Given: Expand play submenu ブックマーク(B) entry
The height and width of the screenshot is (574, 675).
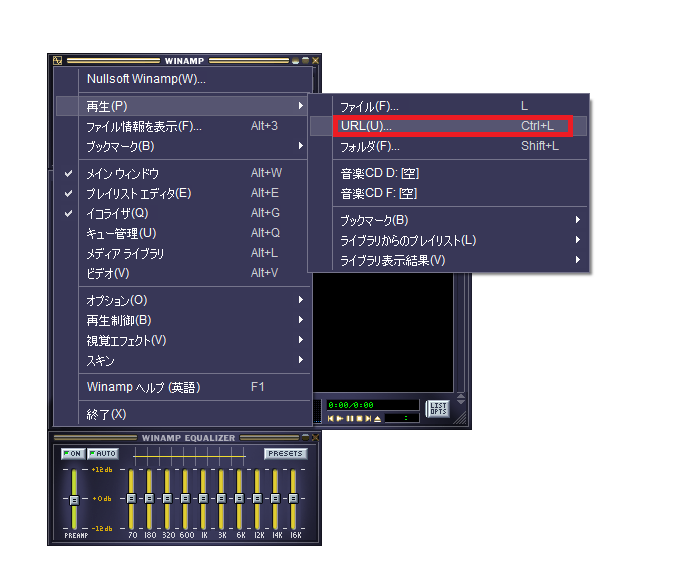Looking at the screenshot, I should point(448,220).
